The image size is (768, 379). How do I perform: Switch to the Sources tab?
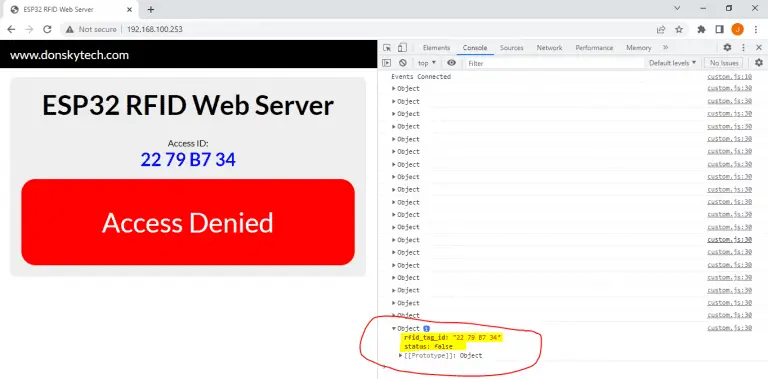point(511,47)
